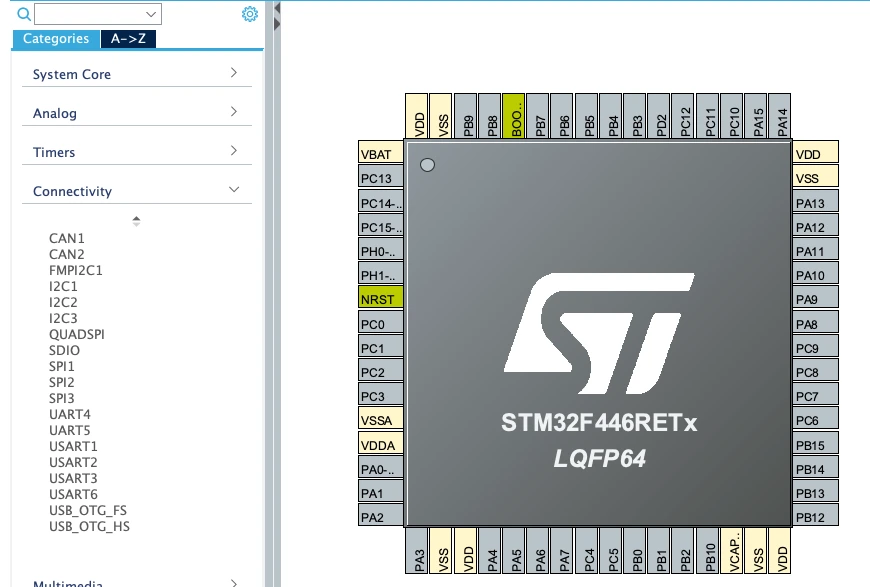Click pin PA2 on the left side
Viewport: 870px width, 587px height.
tap(381, 517)
